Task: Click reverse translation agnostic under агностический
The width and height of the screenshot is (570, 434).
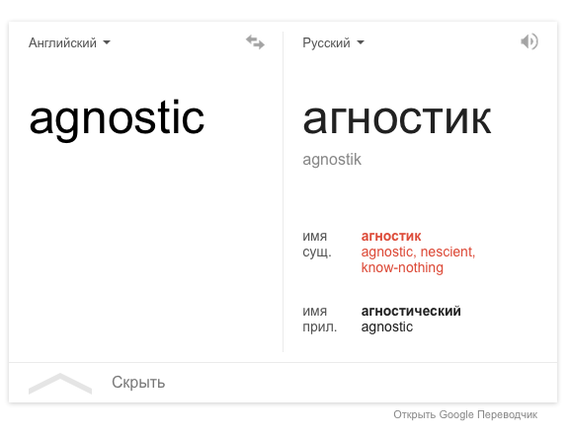Action: pyautogui.click(x=387, y=327)
